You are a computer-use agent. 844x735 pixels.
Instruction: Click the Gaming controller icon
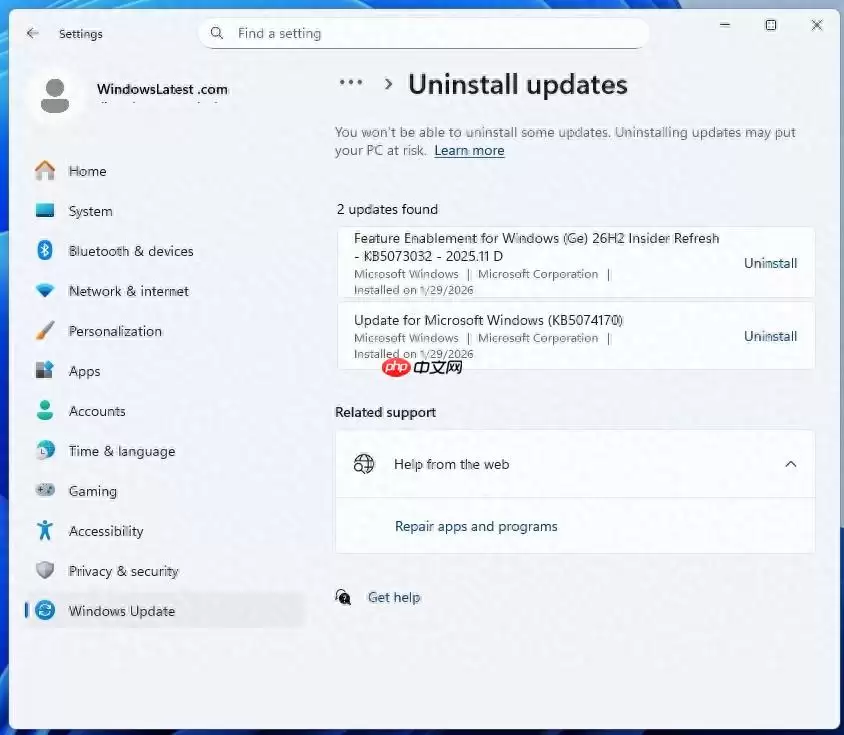coord(45,490)
